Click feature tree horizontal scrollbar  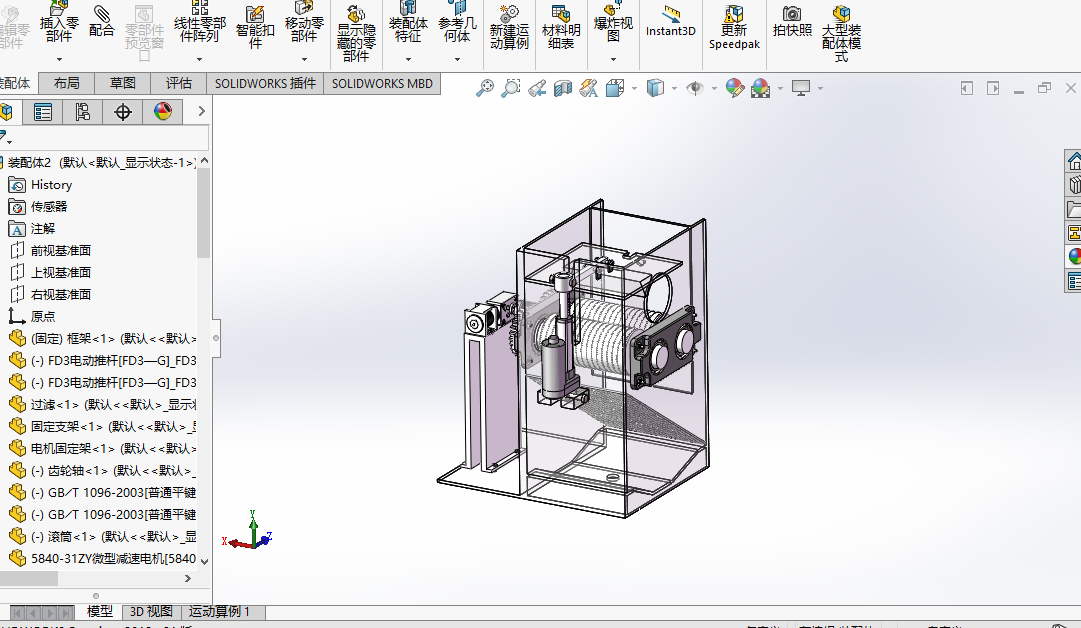(29, 578)
